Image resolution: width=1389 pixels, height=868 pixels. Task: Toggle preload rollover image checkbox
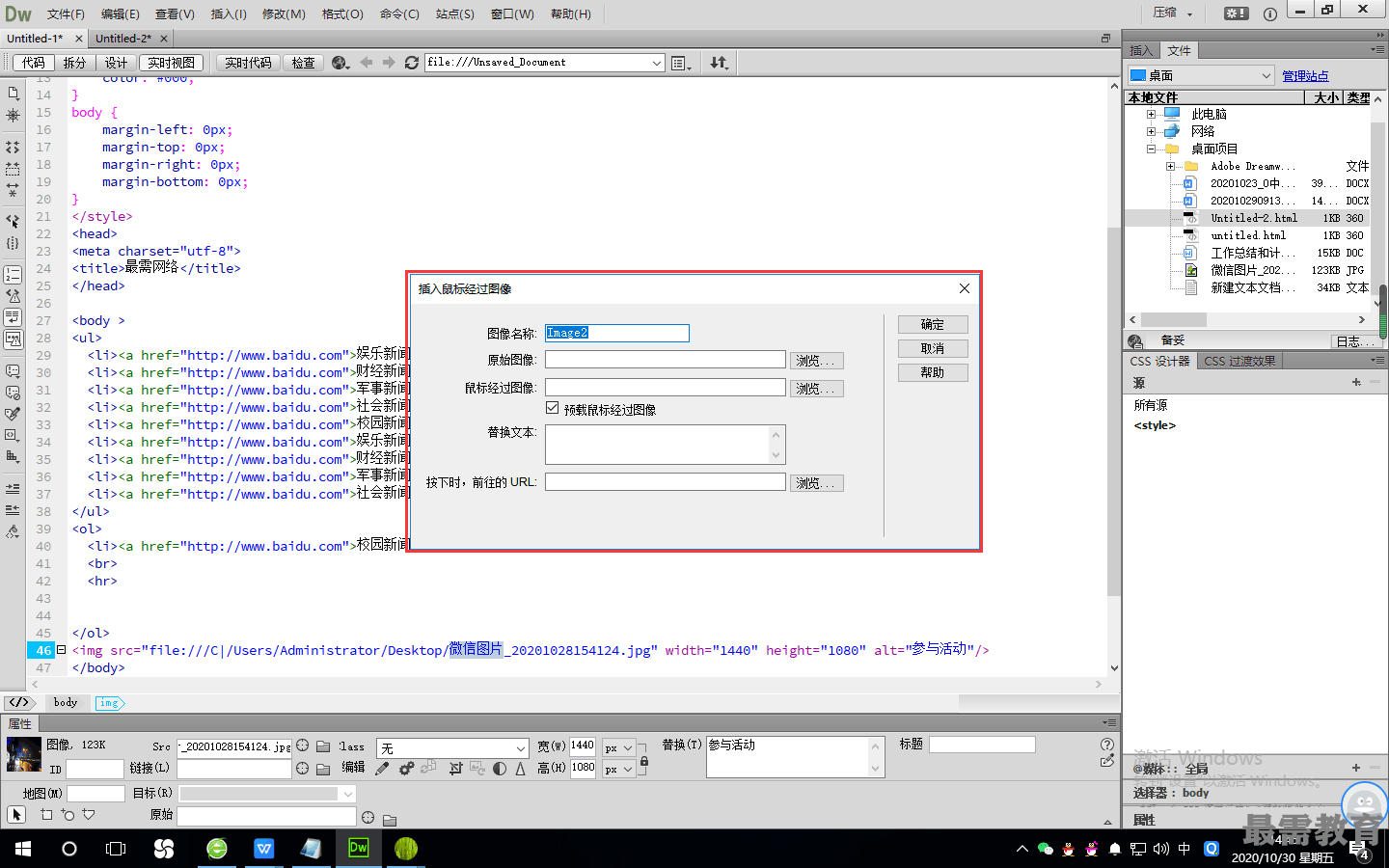pos(552,408)
